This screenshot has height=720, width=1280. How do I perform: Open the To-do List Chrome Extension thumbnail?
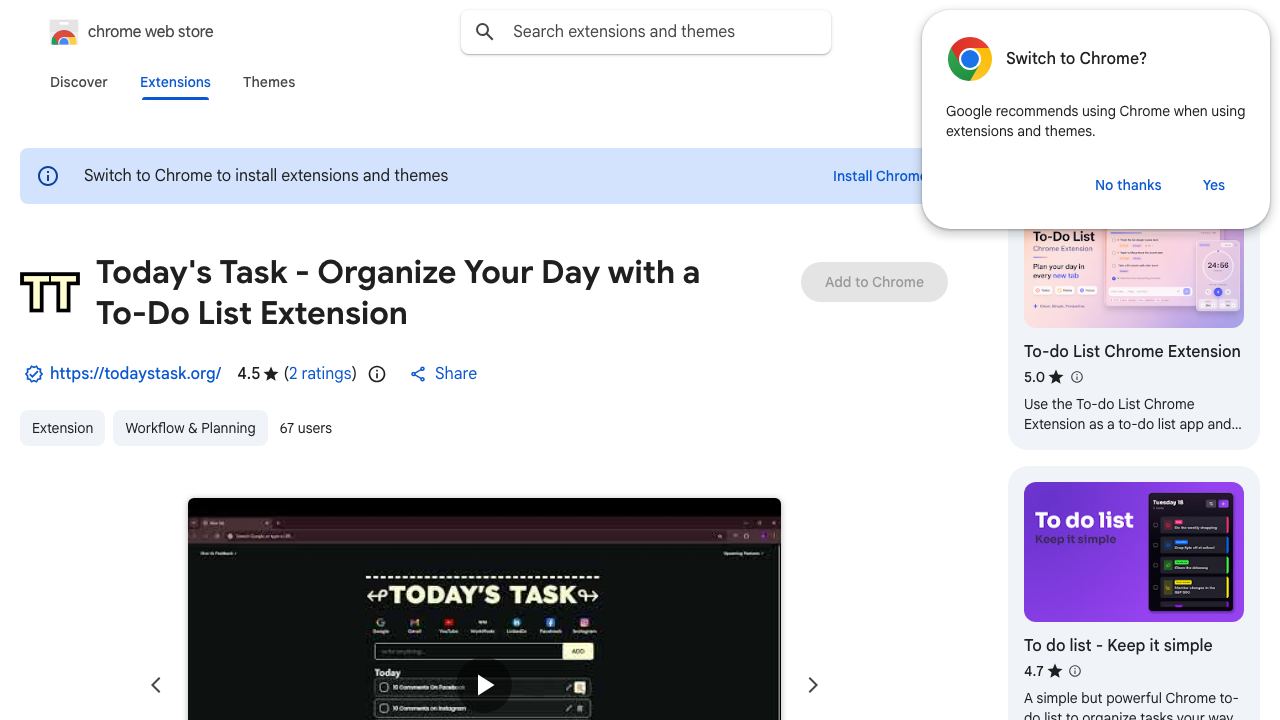click(x=1134, y=278)
